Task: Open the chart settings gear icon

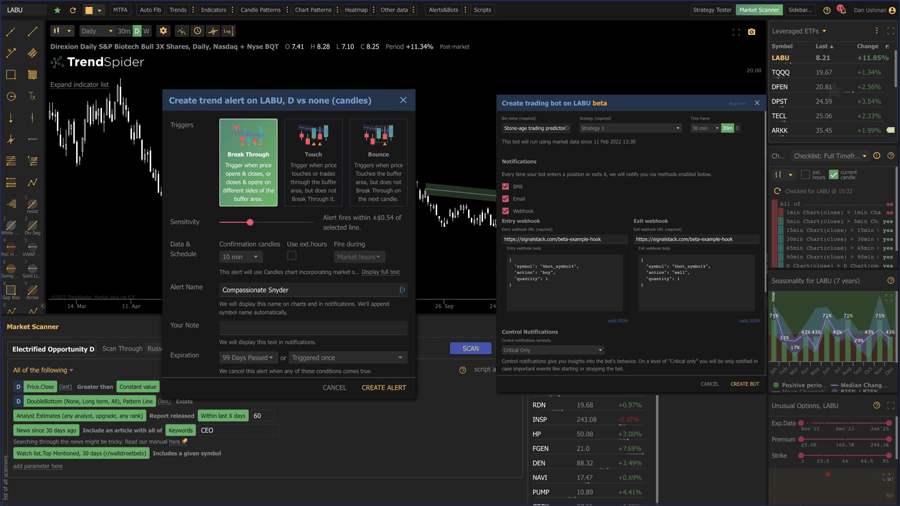Action: coord(163,31)
